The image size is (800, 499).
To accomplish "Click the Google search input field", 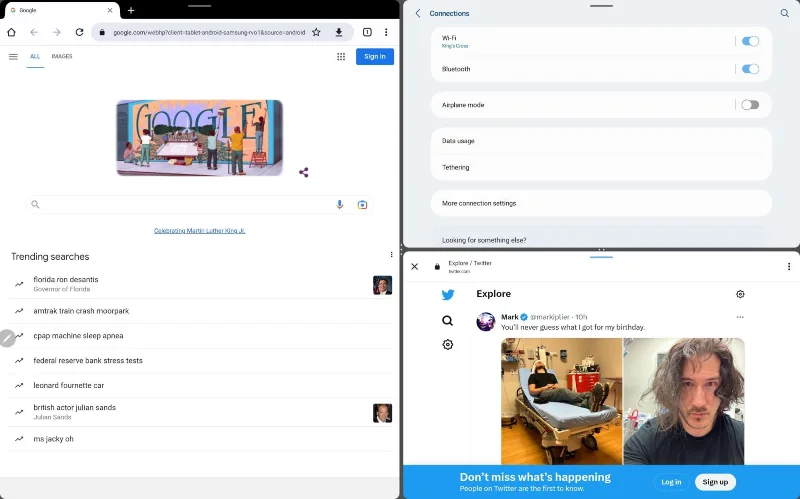I will (199, 205).
